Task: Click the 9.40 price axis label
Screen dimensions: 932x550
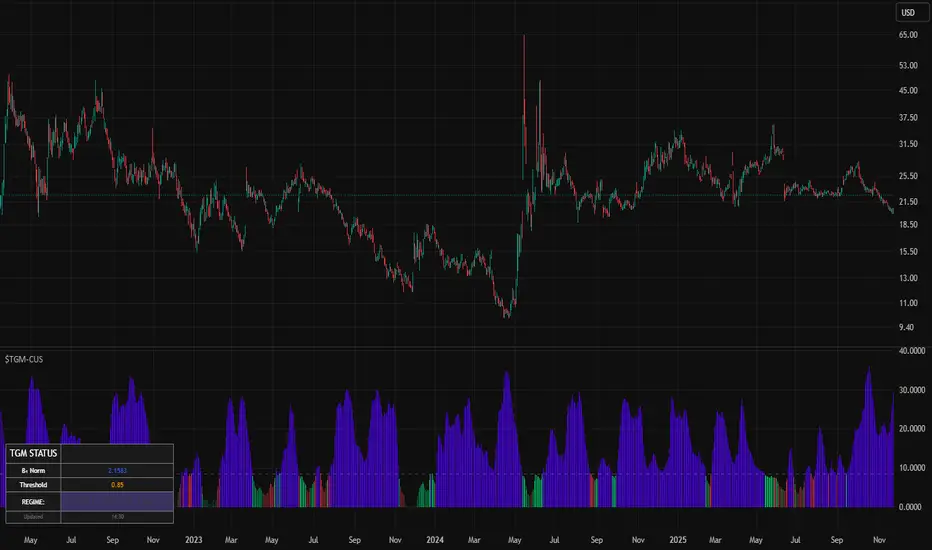Action: pyautogui.click(x=906, y=328)
